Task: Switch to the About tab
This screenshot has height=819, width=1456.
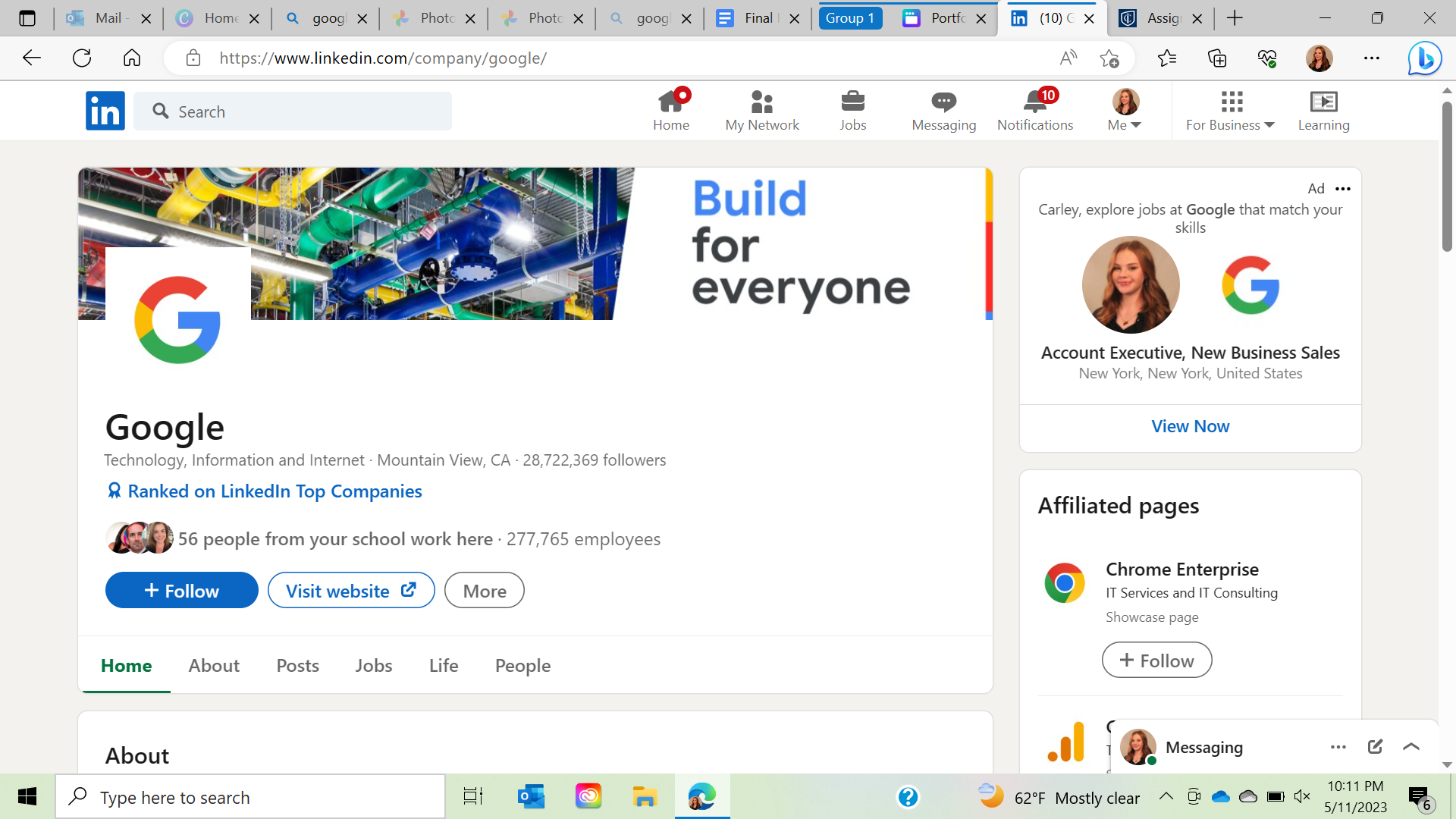Action: 214,665
